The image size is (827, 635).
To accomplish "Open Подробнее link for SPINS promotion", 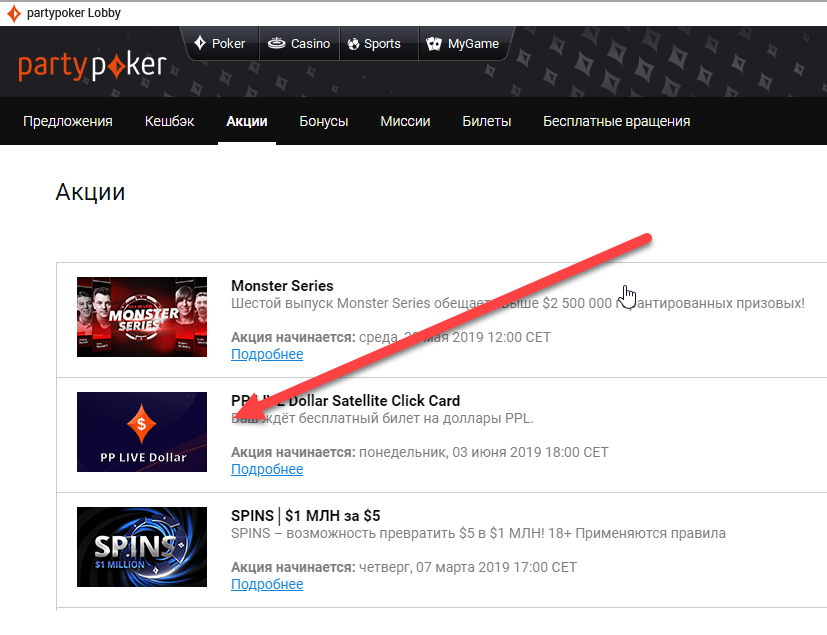I will 267,584.
